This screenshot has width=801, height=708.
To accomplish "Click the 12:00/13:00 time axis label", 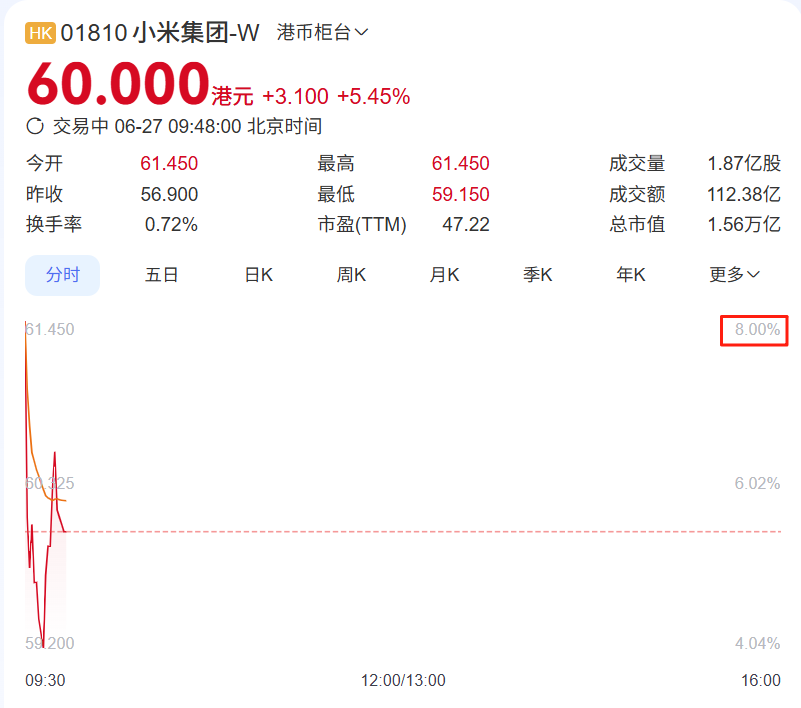I will (x=403, y=680).
